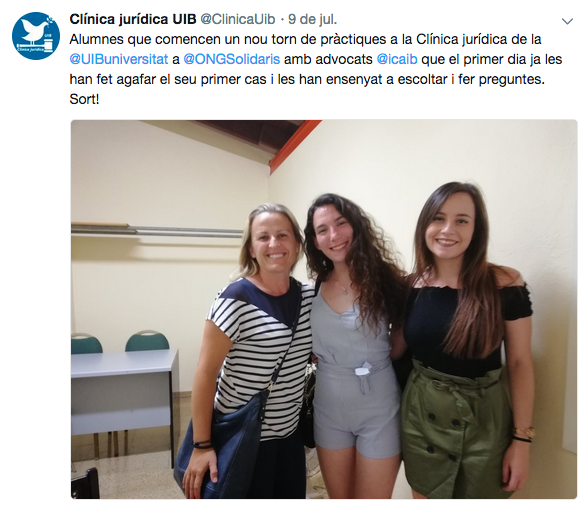Screen dimensions: 586x506
Task: Follow the @UIBuniversitat mention
Action: (119, 59)
